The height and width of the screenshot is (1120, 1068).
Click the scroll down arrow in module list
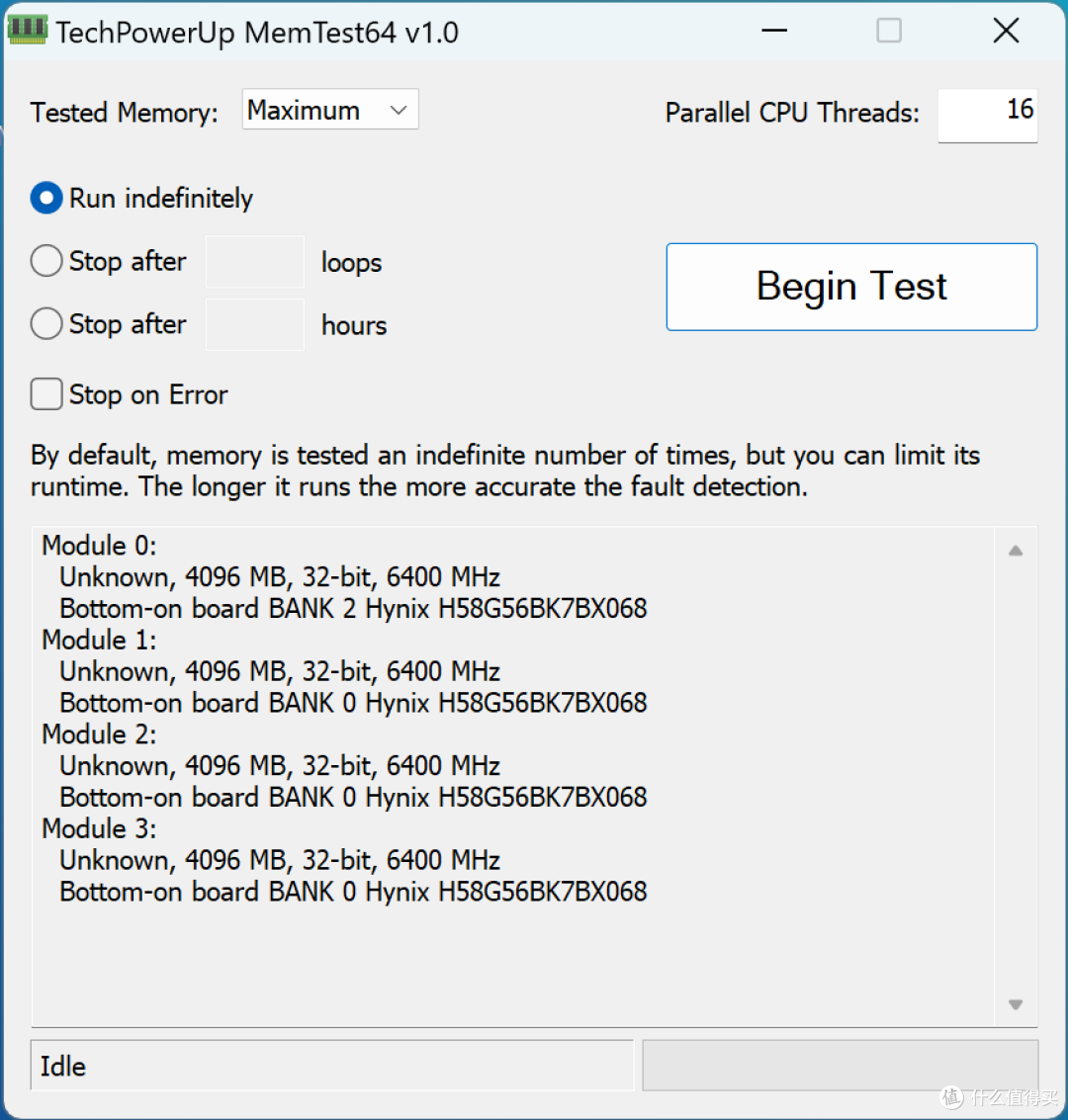(1016, 1004)
